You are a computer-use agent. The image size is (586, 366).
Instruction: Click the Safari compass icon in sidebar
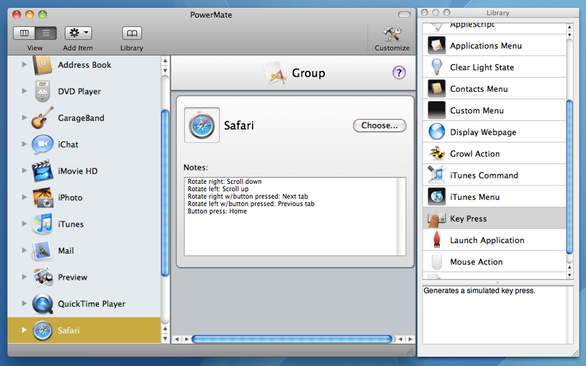pos(42,330)
